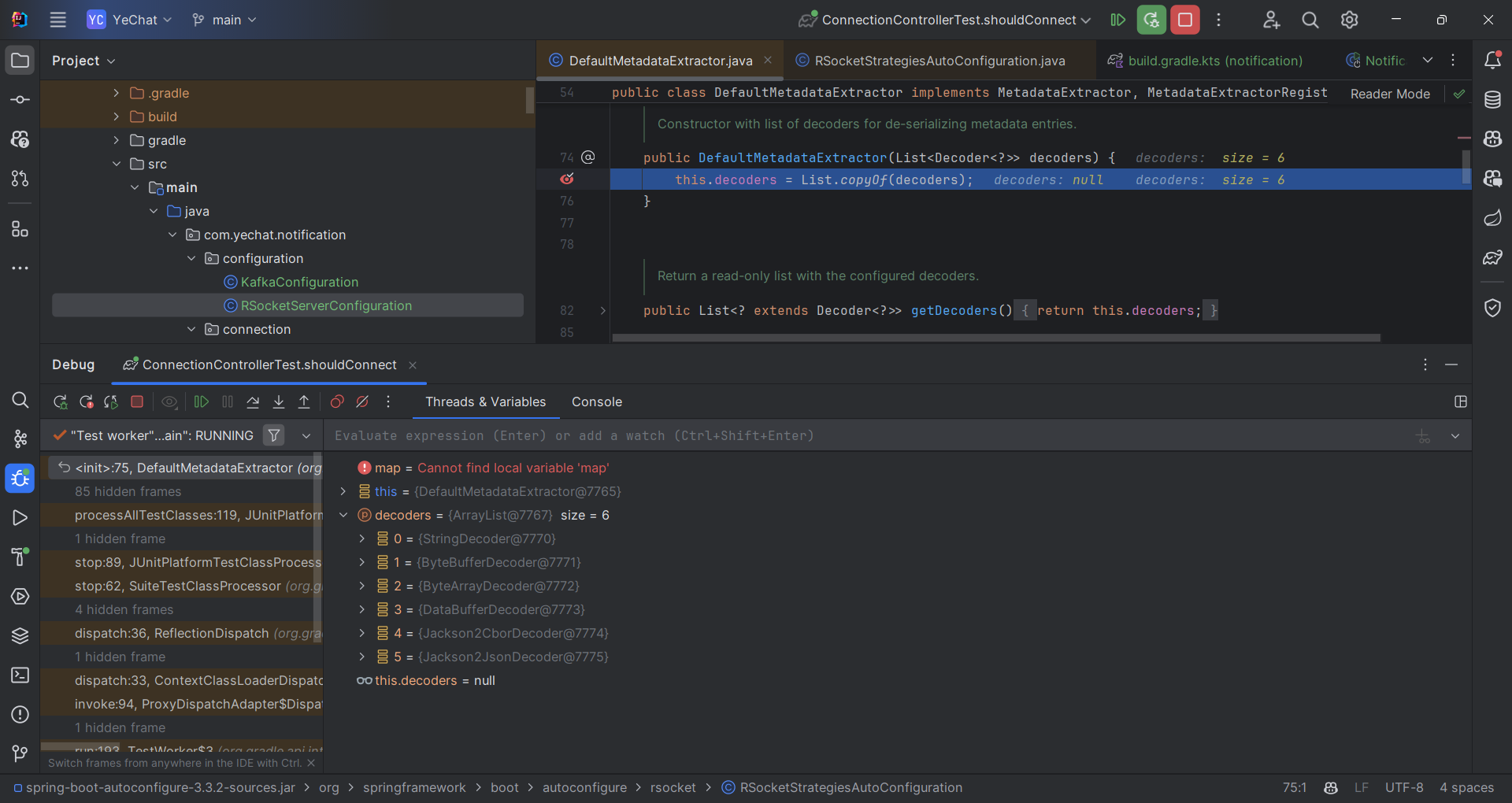Click the red Stop button in main toolbar
The image size is (1512, 803).
pos(1185,20)
